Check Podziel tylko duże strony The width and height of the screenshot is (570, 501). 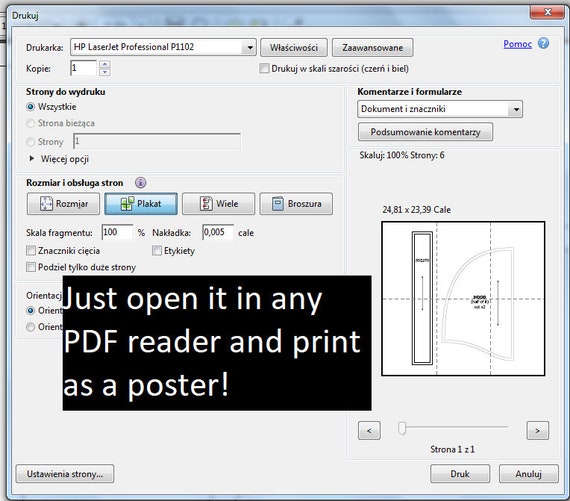tap(31, 267)
